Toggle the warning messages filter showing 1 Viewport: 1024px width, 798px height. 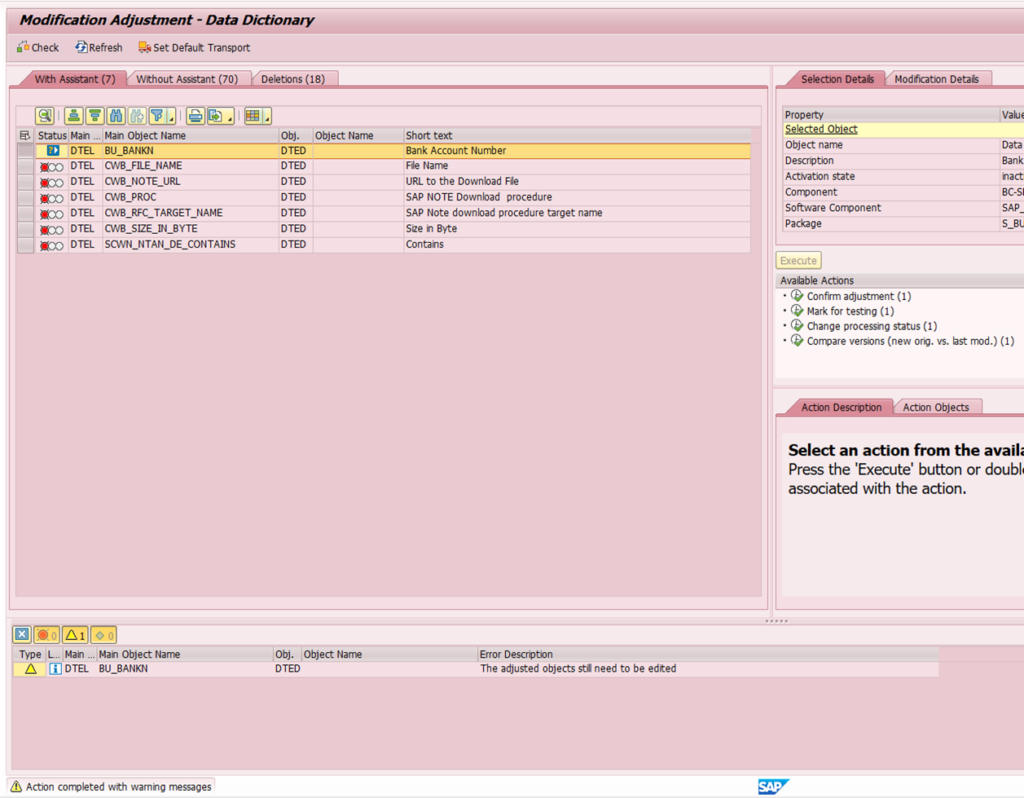pos(75,635)
